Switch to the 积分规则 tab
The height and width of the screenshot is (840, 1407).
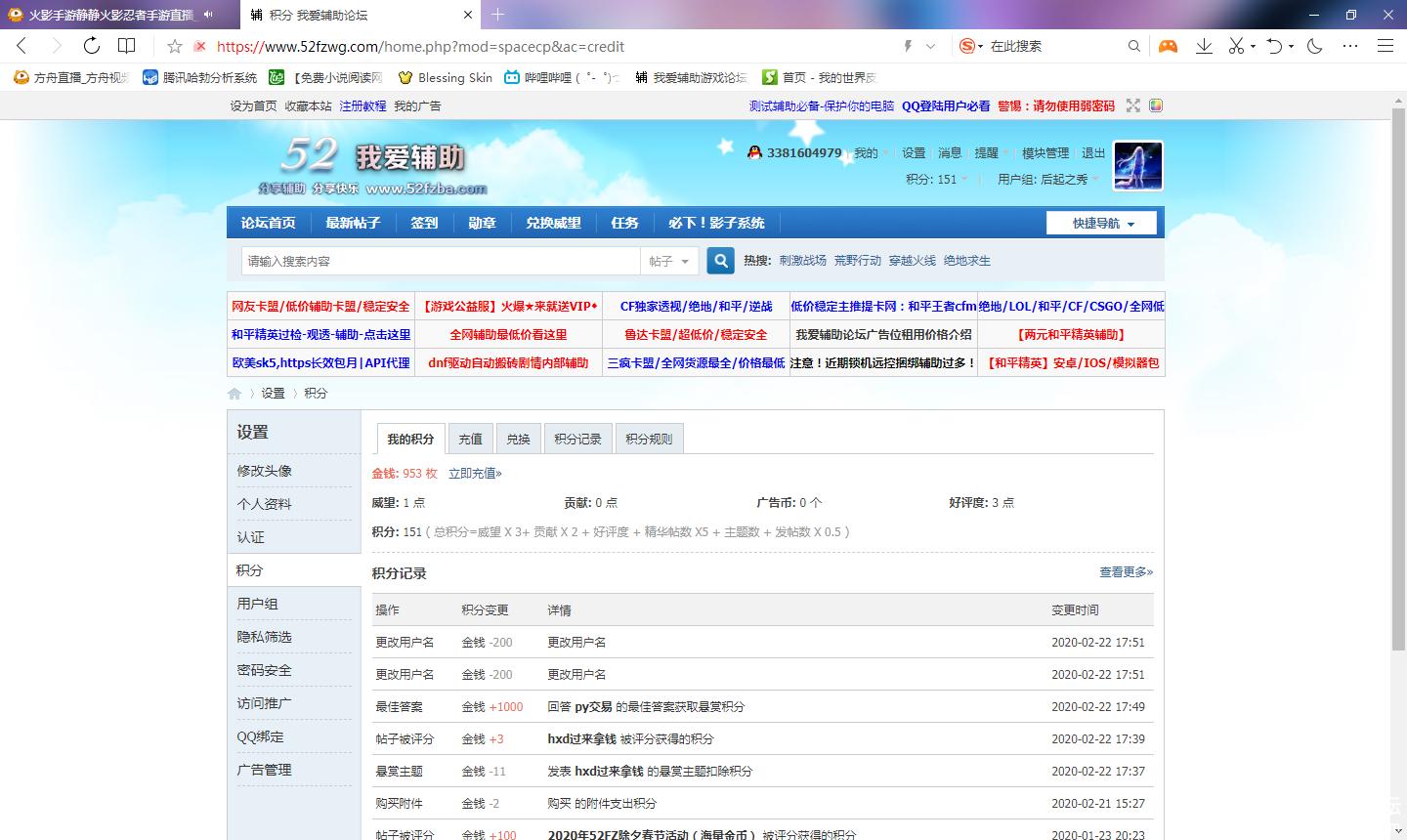tap(649, 440)
